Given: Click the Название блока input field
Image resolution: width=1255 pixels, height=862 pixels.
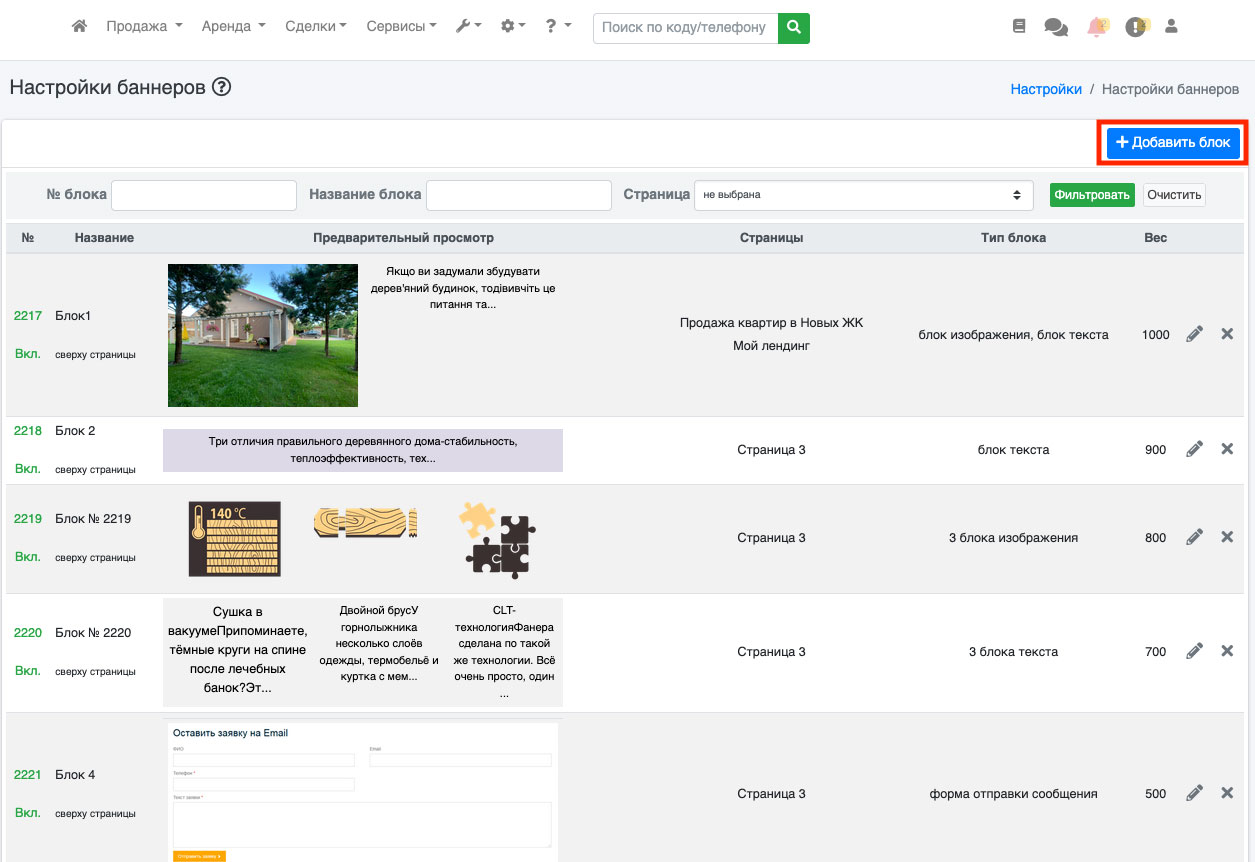Looking at the screenshot, I should point(518,195).
